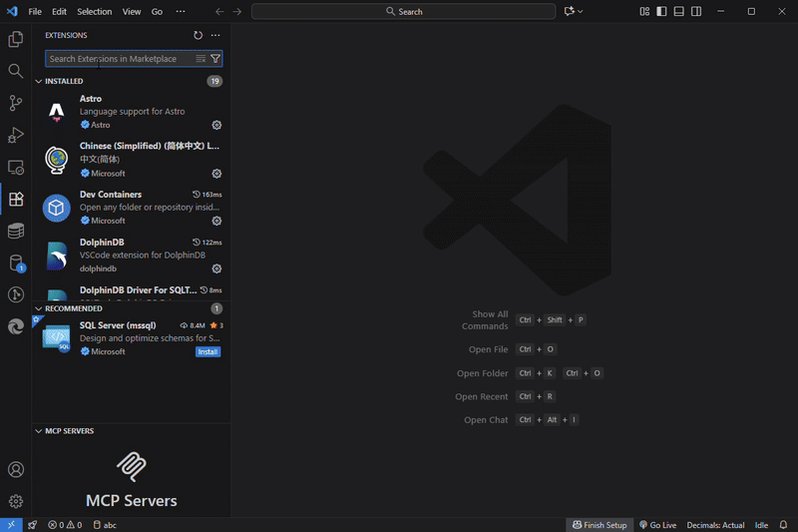Viewport: 798px width, 532px height.
Task: Select the Dev Containers extension entry
Action: [x=131, y=207]
